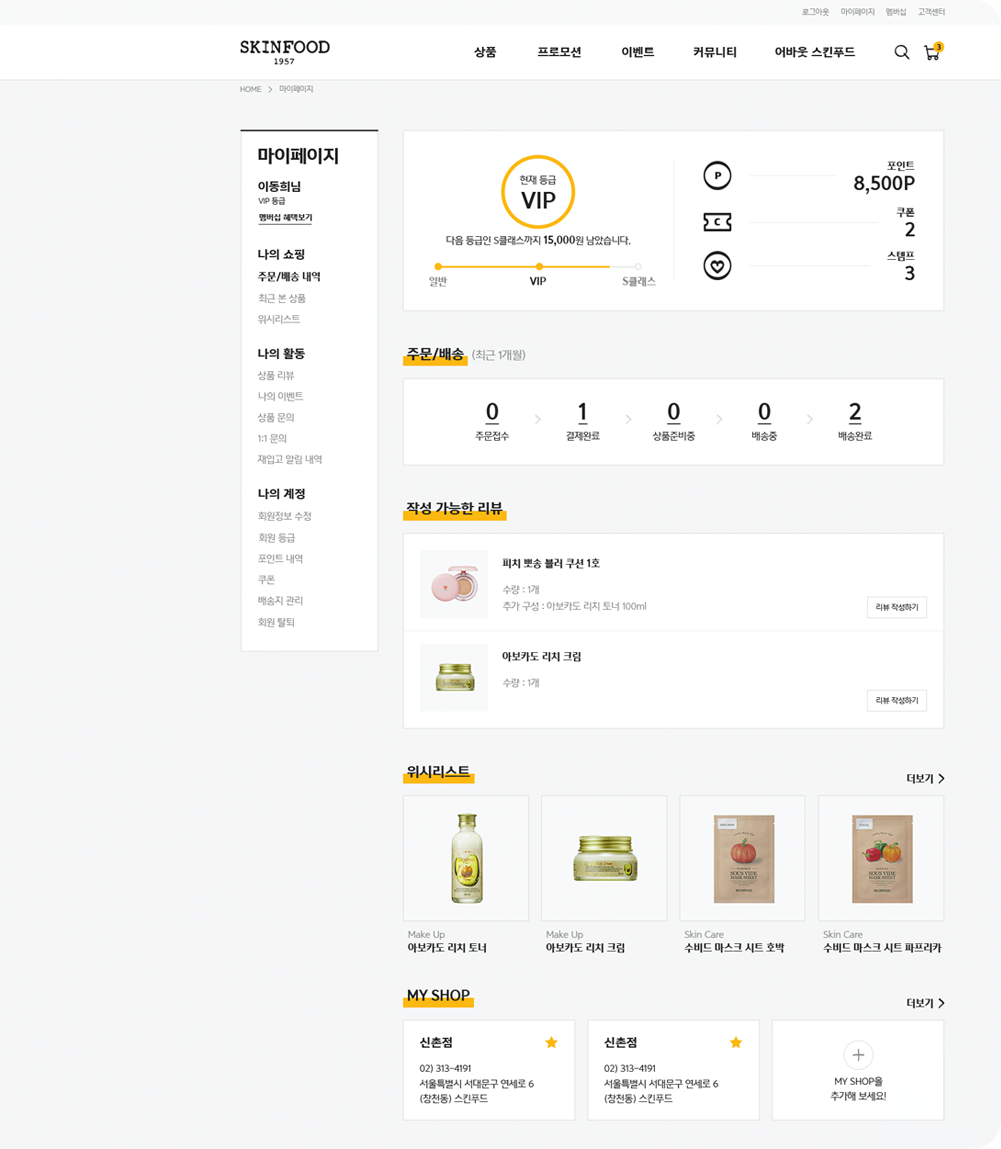Expand 위시리스트 with its 더보기 arrow

(x=926, y=778)
